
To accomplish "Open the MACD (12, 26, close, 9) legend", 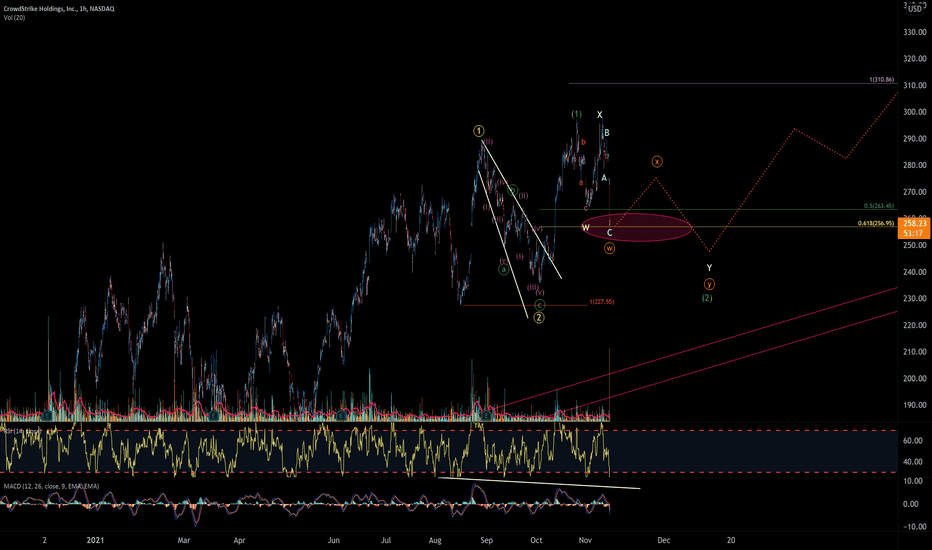I will (x=51, y=486).
